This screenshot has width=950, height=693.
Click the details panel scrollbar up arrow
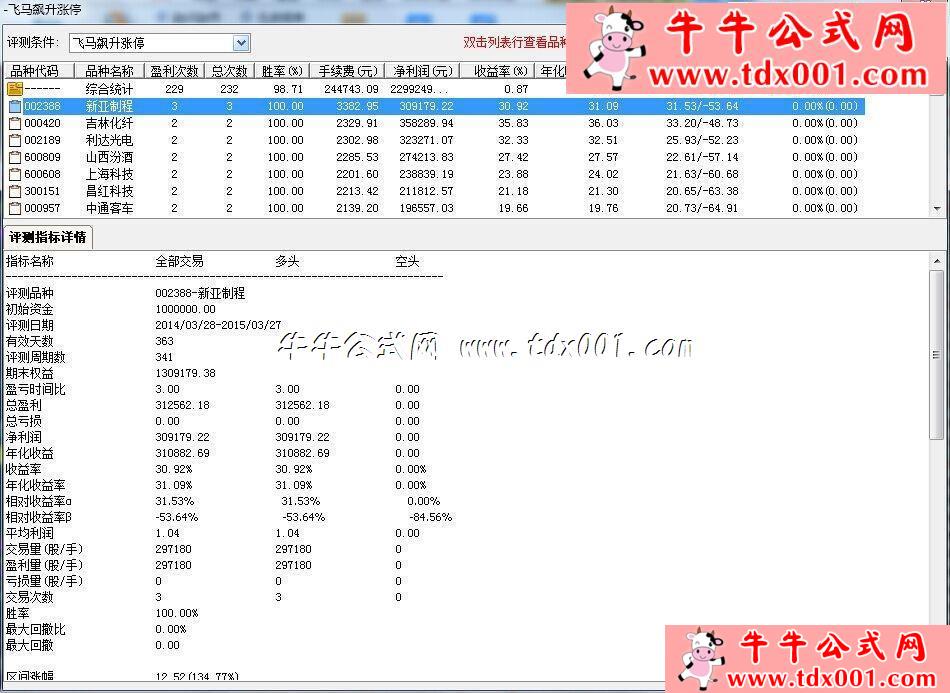[937, 260]
